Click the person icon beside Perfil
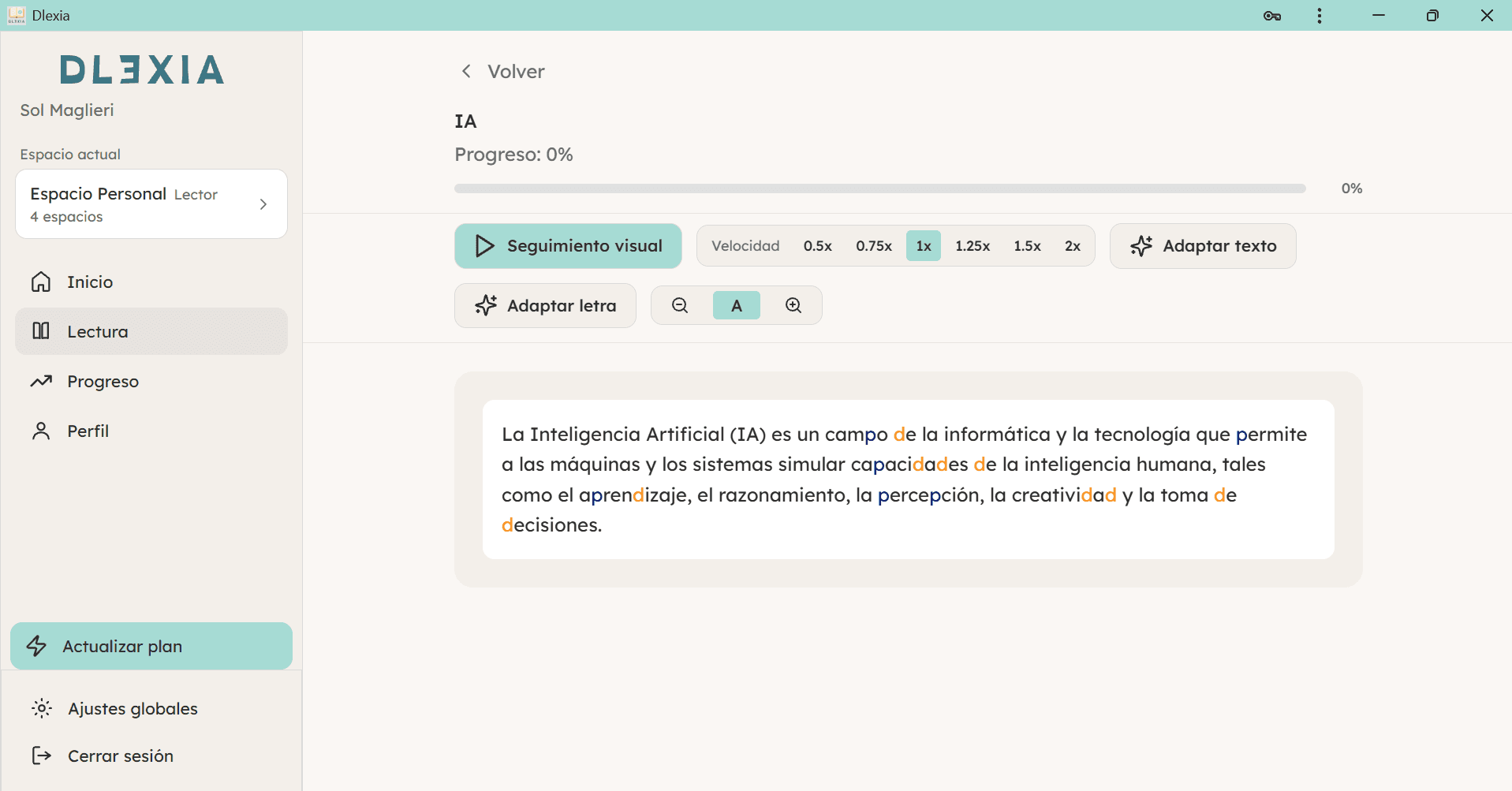 click(41, 431)
